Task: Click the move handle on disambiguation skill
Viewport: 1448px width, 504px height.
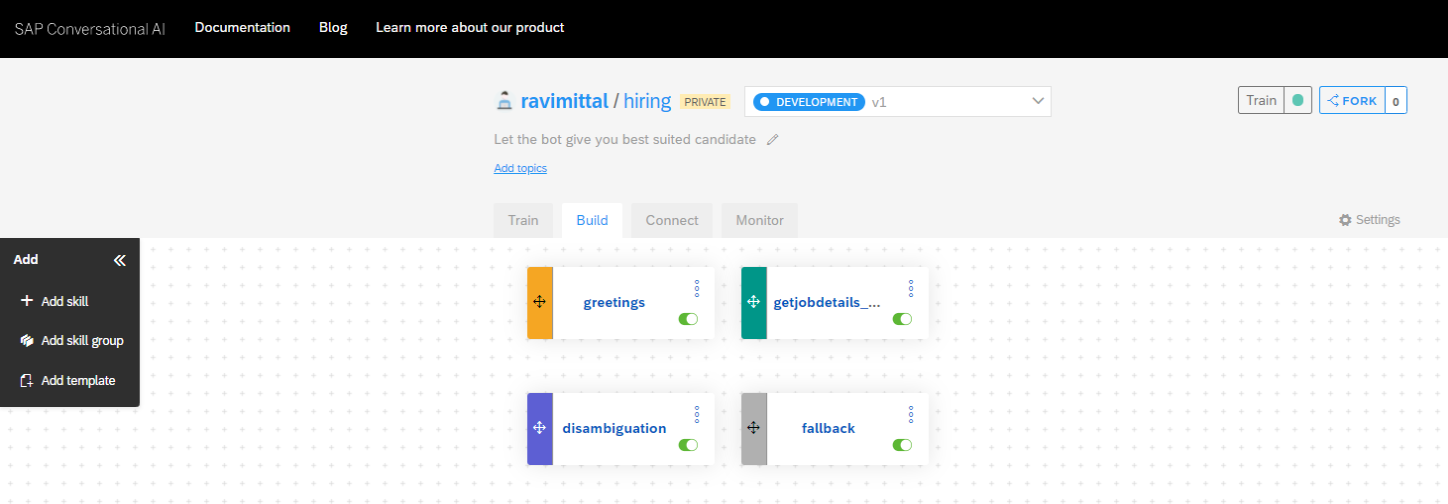Action: tap(539, 428)
